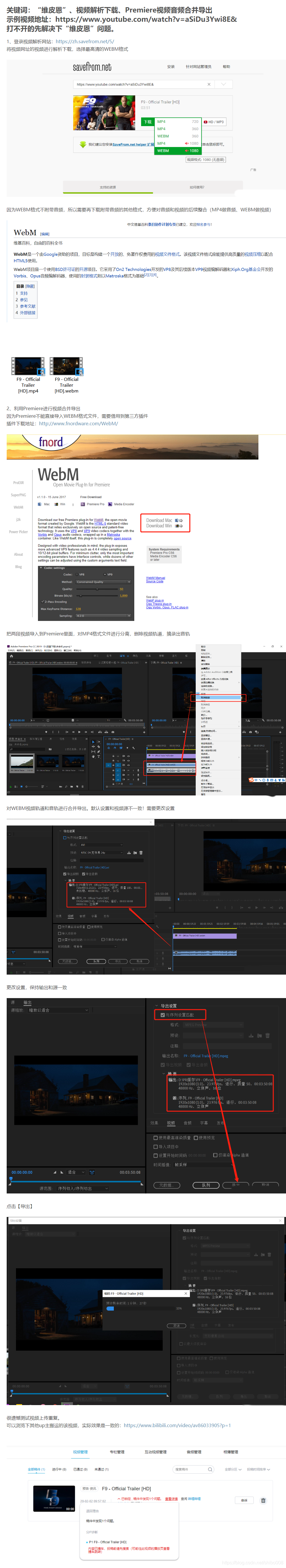This screenshot has width=286, height=1568.
Task: Switch to the 视频 tab in export settings
Action: 171,1123
